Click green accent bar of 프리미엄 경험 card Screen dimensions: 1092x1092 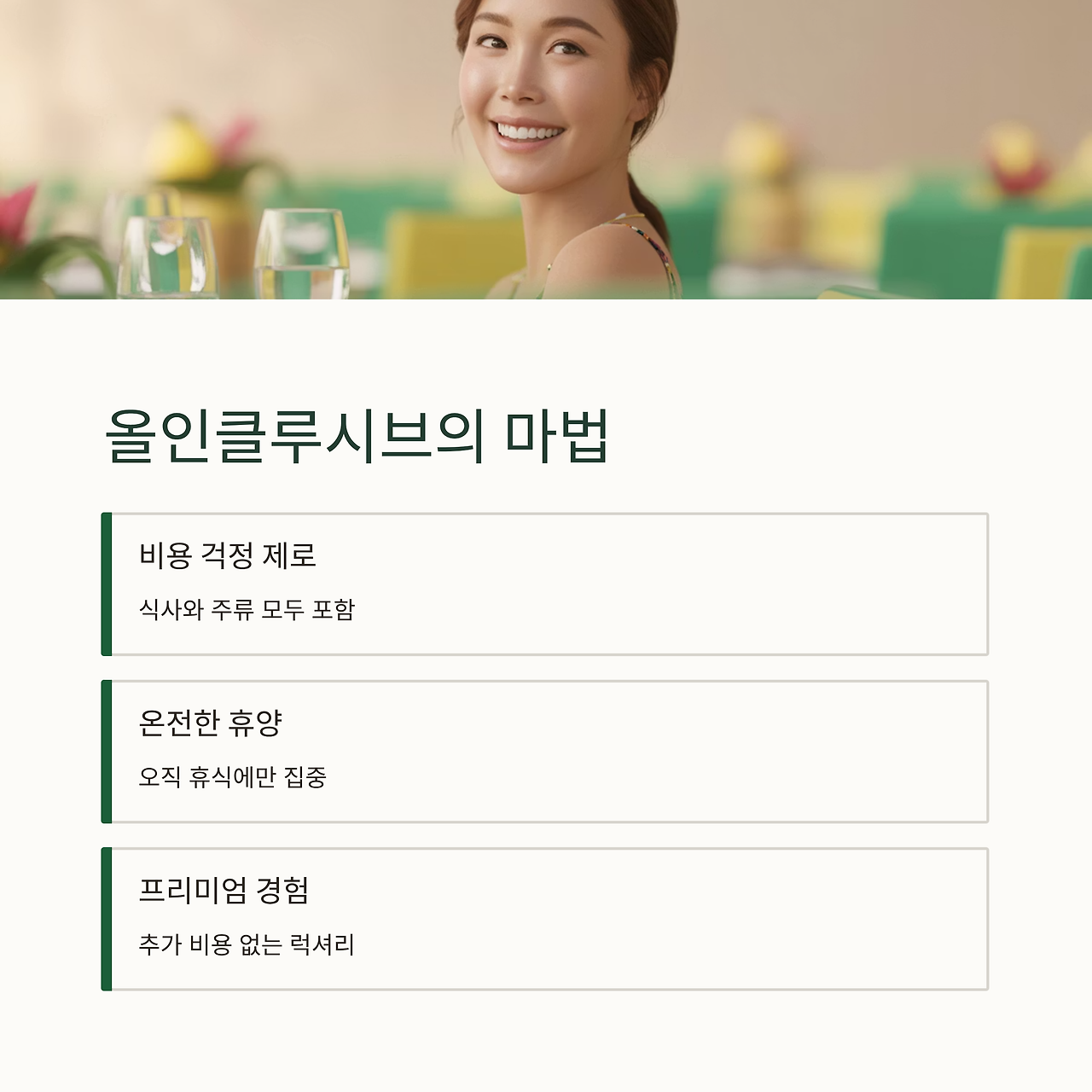107,919
